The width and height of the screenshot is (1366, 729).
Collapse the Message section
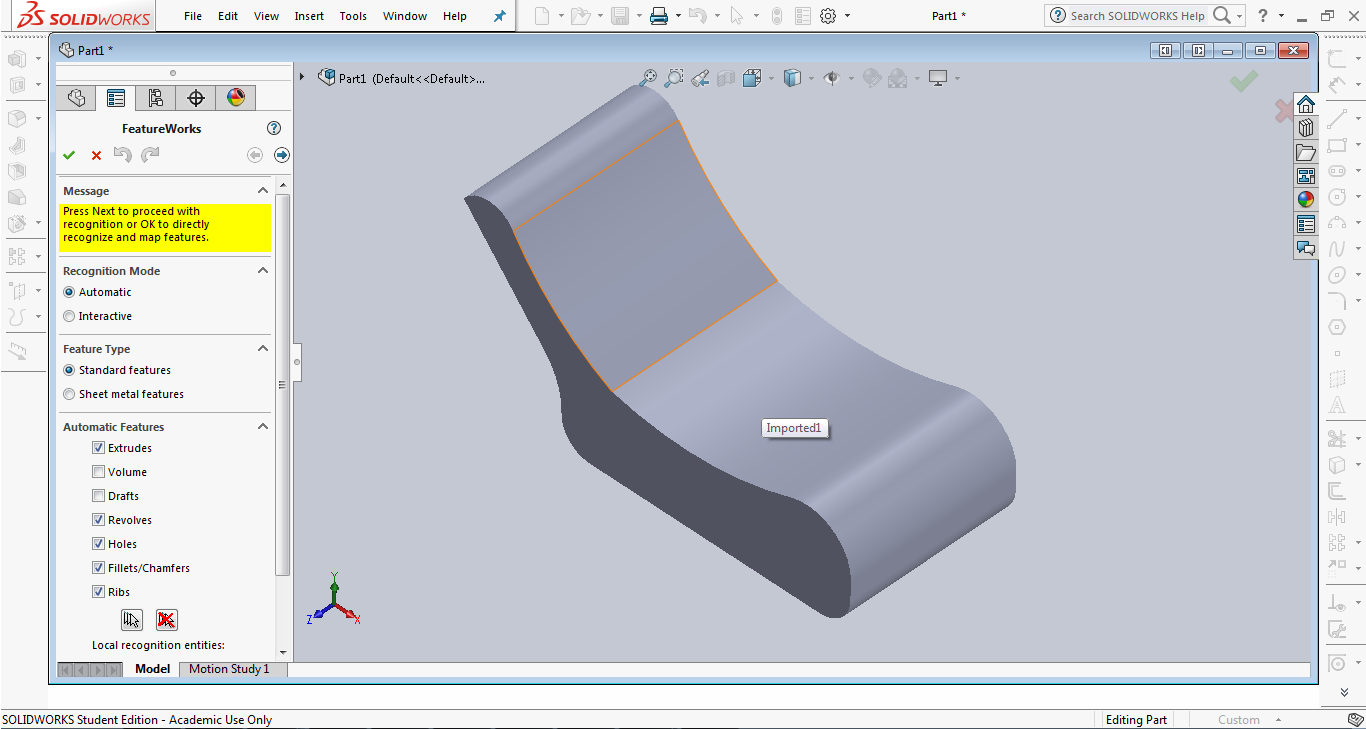click(x=263, y=190)
